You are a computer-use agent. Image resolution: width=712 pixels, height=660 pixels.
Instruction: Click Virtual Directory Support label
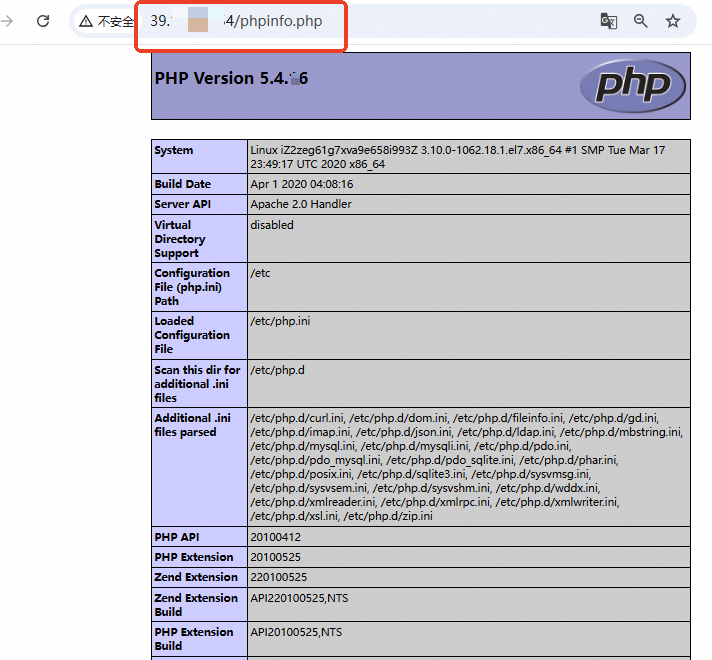[x=179, y=239]
